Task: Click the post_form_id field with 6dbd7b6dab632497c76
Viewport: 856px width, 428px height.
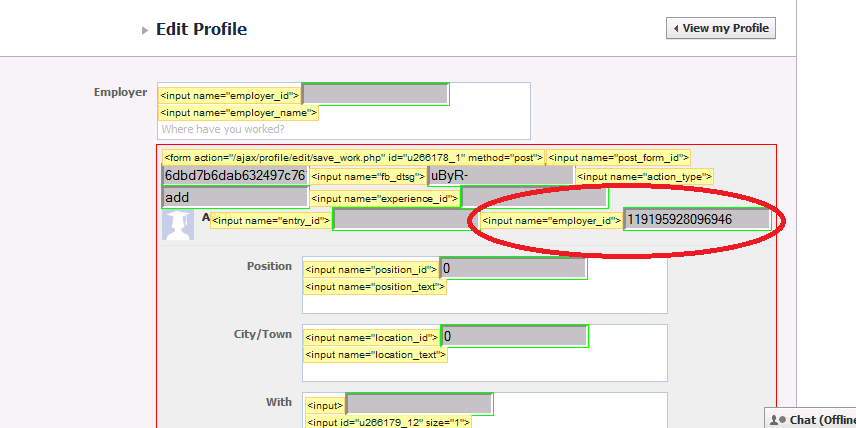Action: pyautogui.click(x=234, y=176)
